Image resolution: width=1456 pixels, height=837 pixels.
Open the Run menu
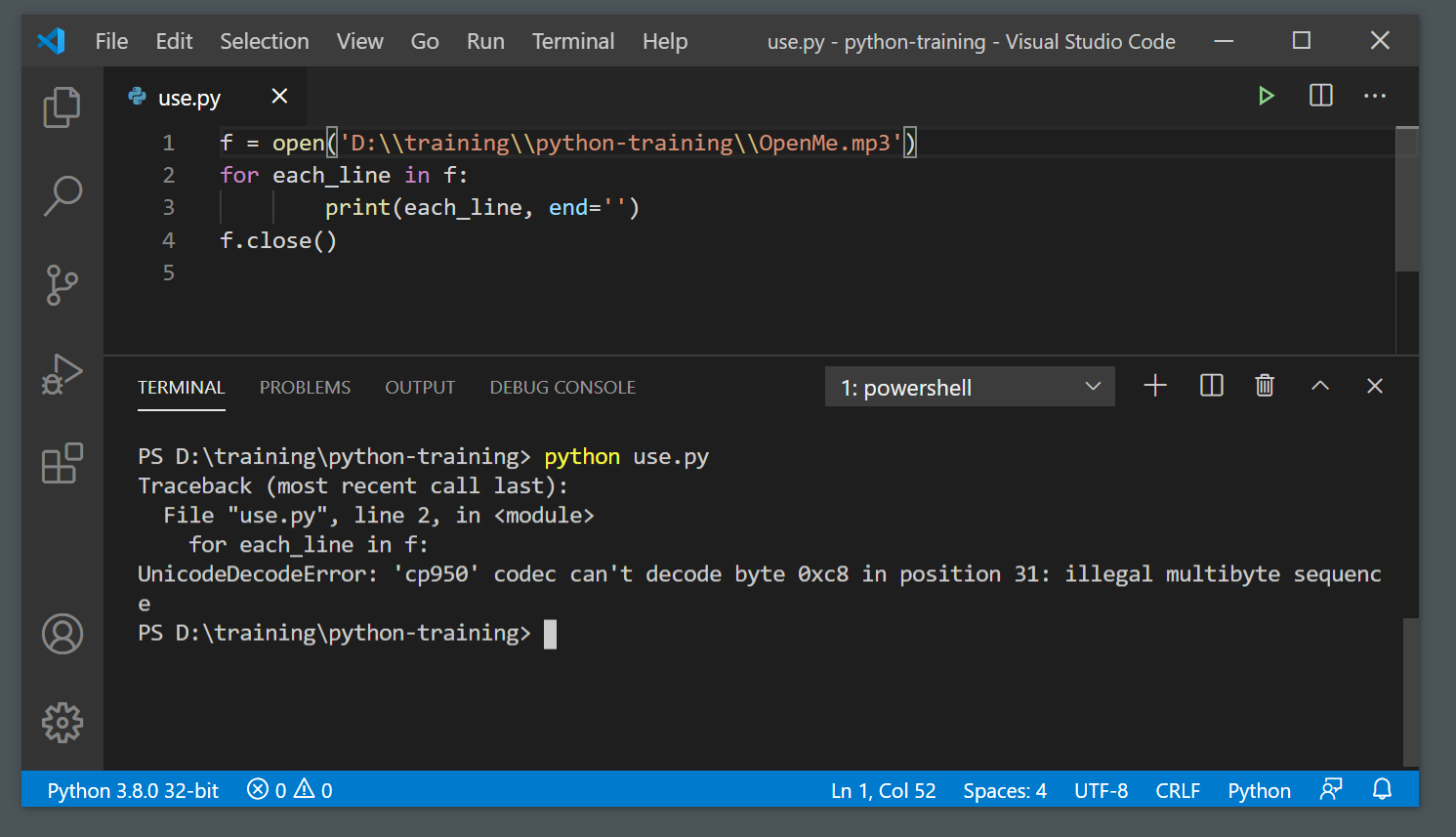485,41
